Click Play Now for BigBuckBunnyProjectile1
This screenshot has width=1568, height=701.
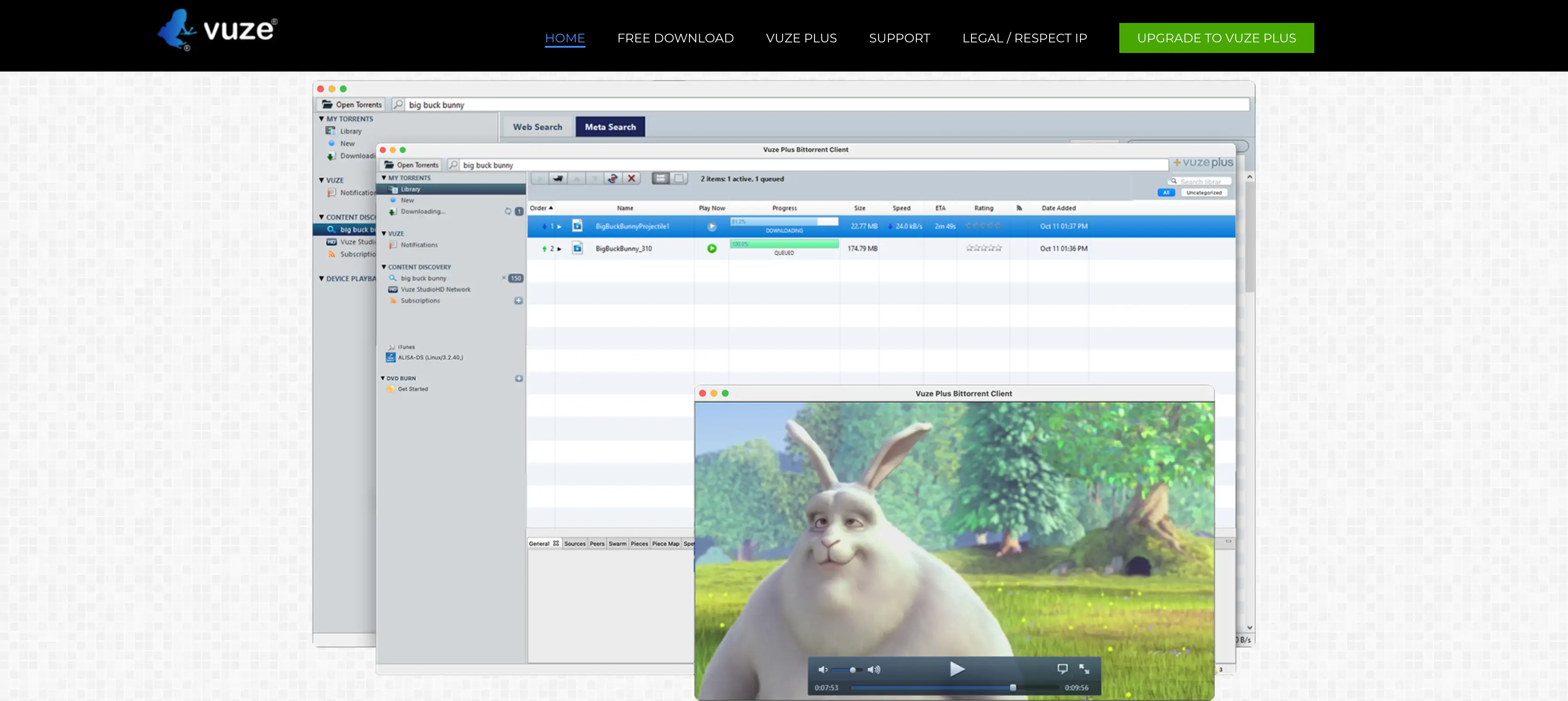click(712, 226)
